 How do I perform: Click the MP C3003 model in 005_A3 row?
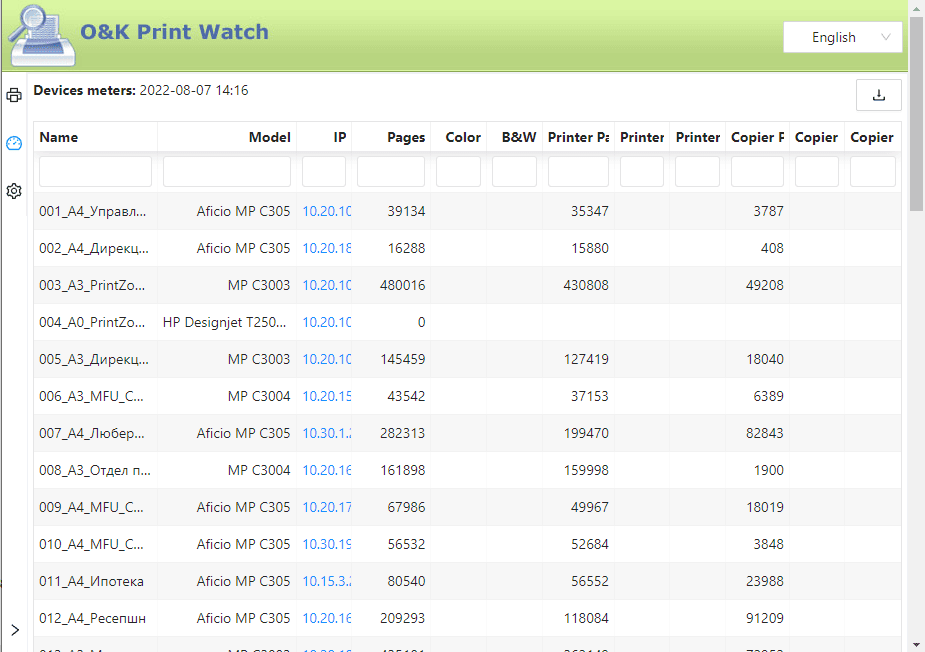259,359
